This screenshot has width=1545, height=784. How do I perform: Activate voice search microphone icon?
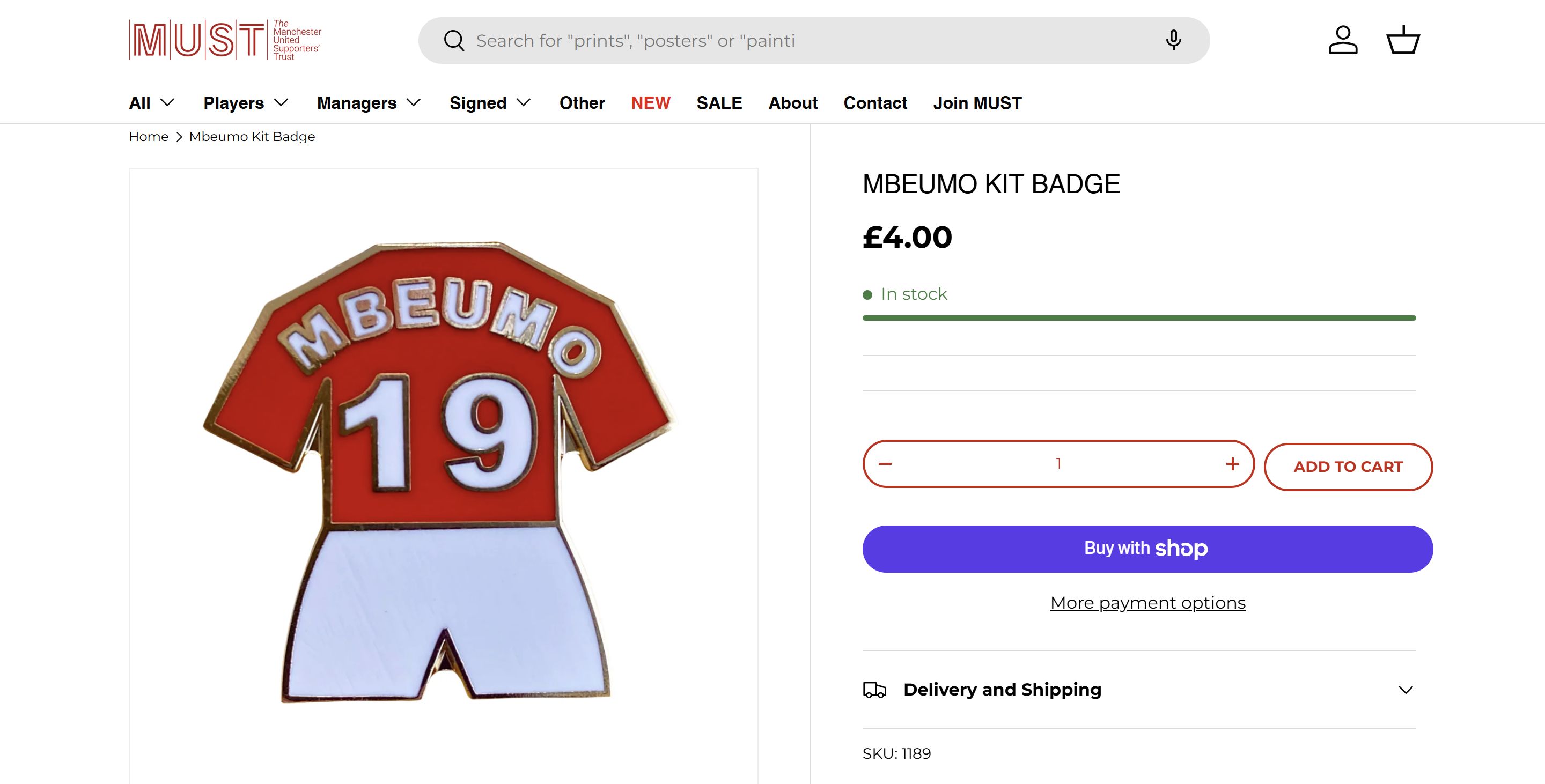pos(1173,40)
